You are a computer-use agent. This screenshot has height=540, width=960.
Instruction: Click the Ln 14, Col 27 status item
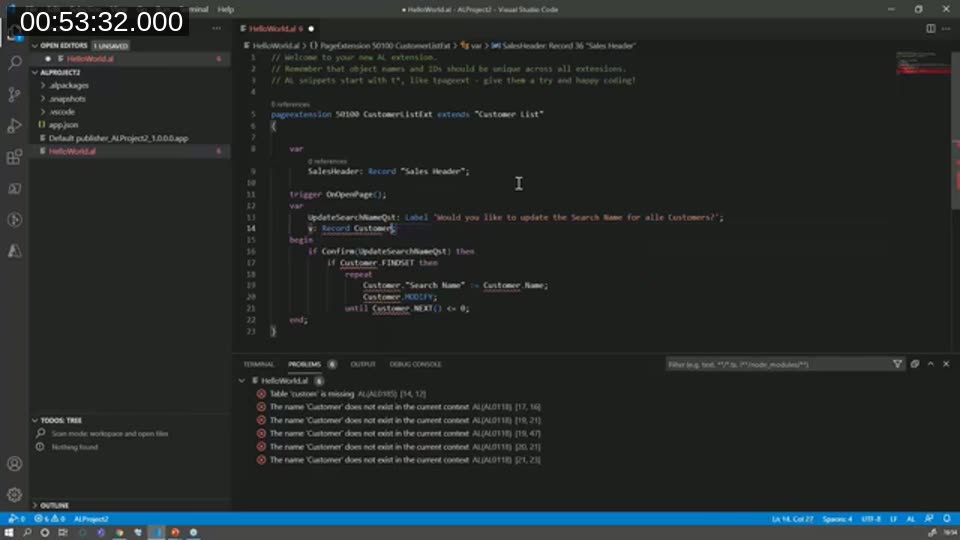792,519
